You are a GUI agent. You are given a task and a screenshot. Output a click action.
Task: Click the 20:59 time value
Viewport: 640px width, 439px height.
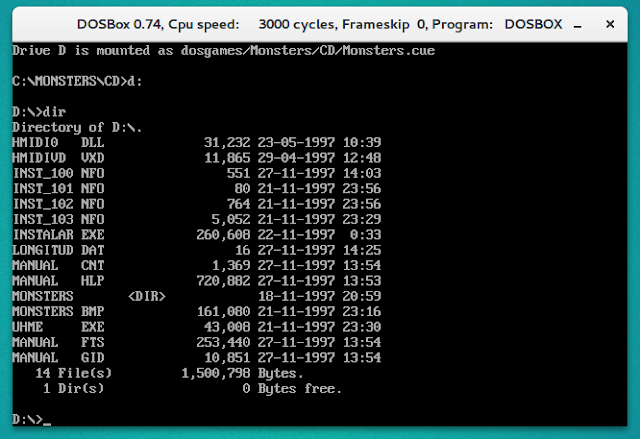(x=362, y=296)
